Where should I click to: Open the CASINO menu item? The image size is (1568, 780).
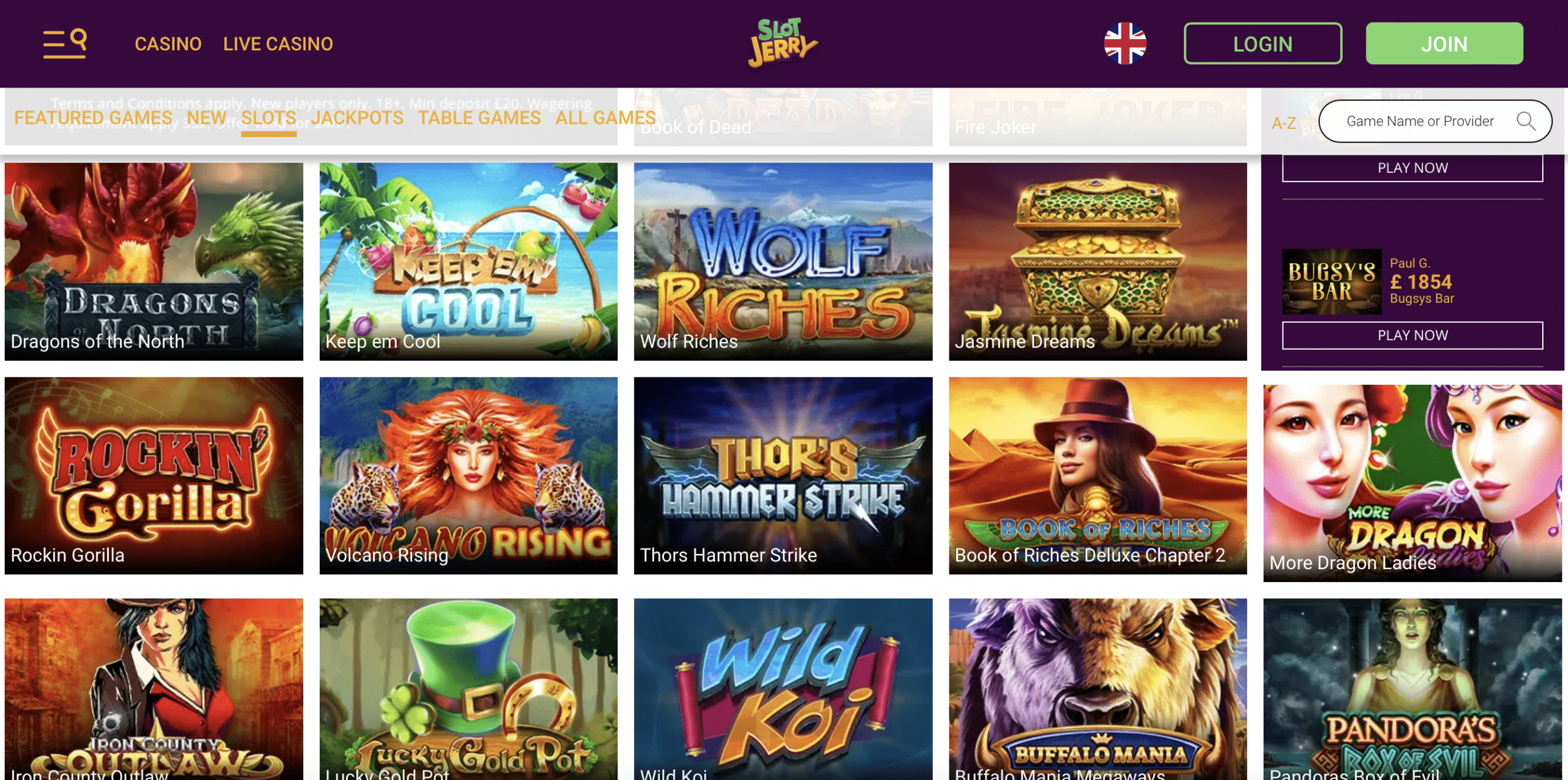click(168, 44)
